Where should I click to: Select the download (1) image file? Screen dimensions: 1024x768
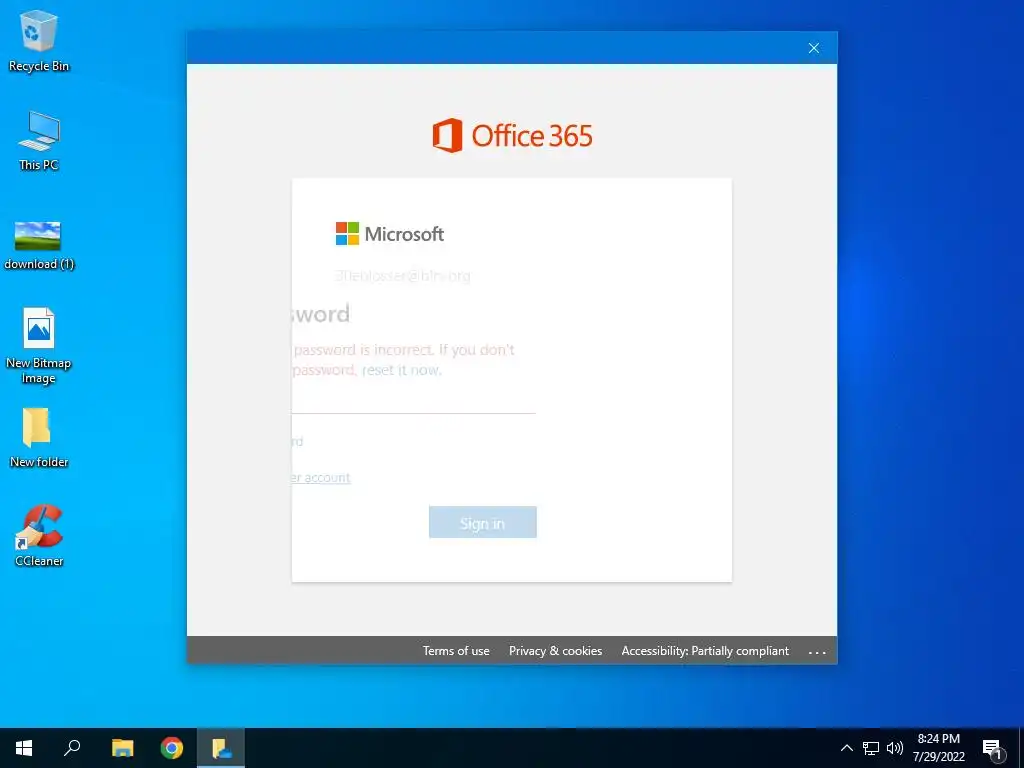[39, 246]
